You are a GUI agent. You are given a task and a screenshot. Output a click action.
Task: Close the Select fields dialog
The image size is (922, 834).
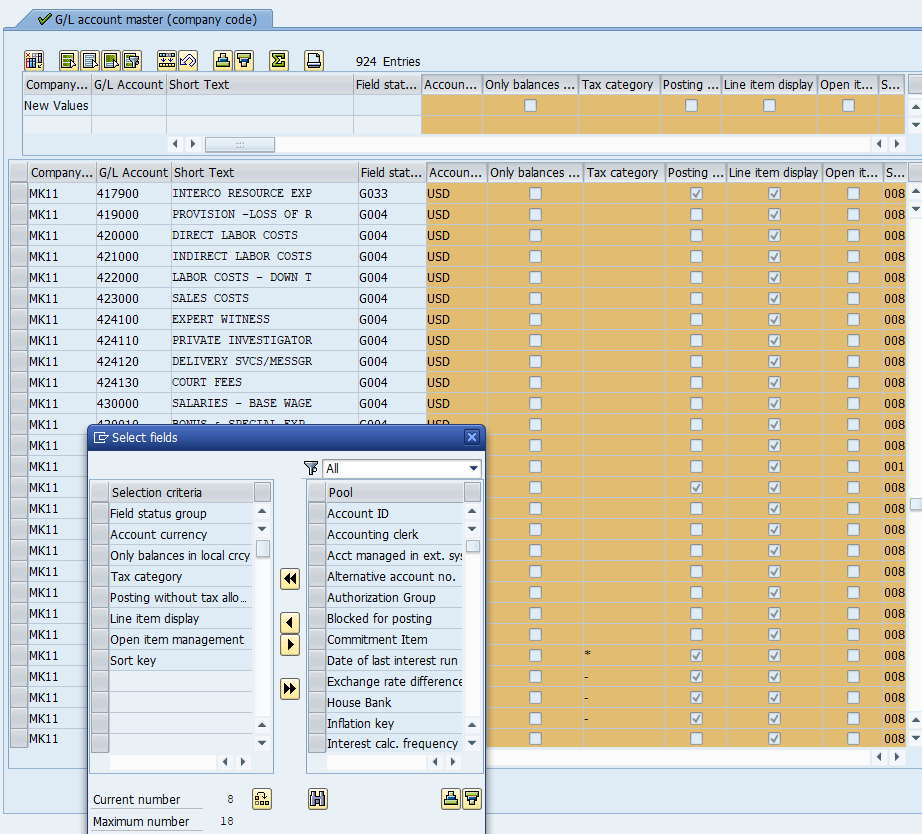point(472,438)
